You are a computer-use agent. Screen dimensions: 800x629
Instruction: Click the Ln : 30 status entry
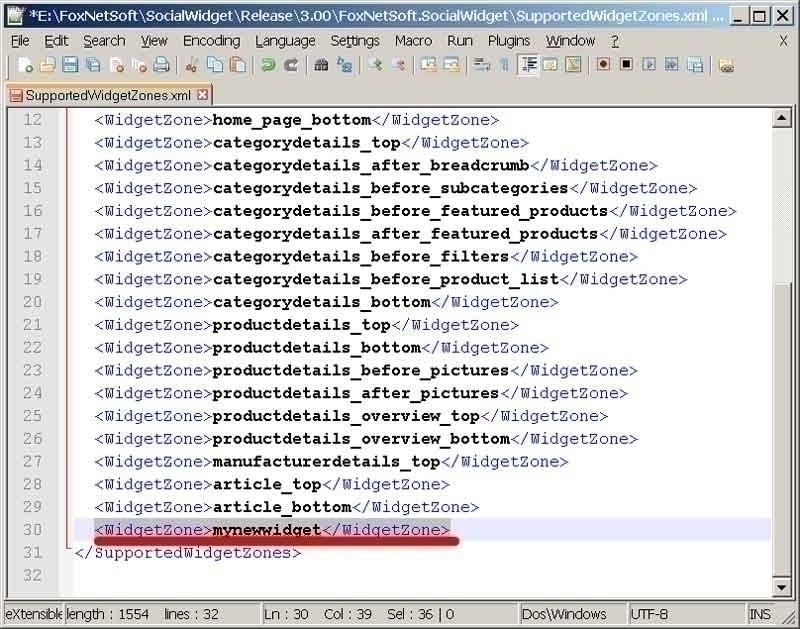pyautogui.click(x=286, y=614)
